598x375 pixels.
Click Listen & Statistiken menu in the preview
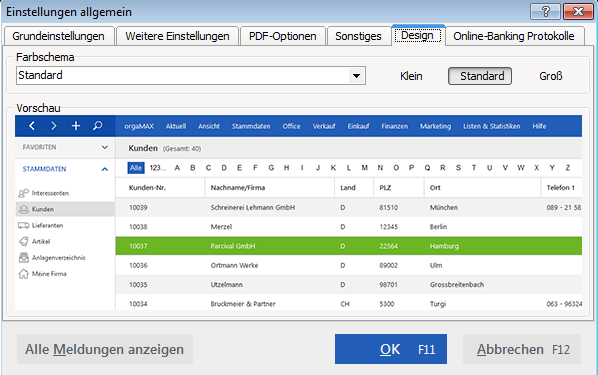[x=492, y=126]
